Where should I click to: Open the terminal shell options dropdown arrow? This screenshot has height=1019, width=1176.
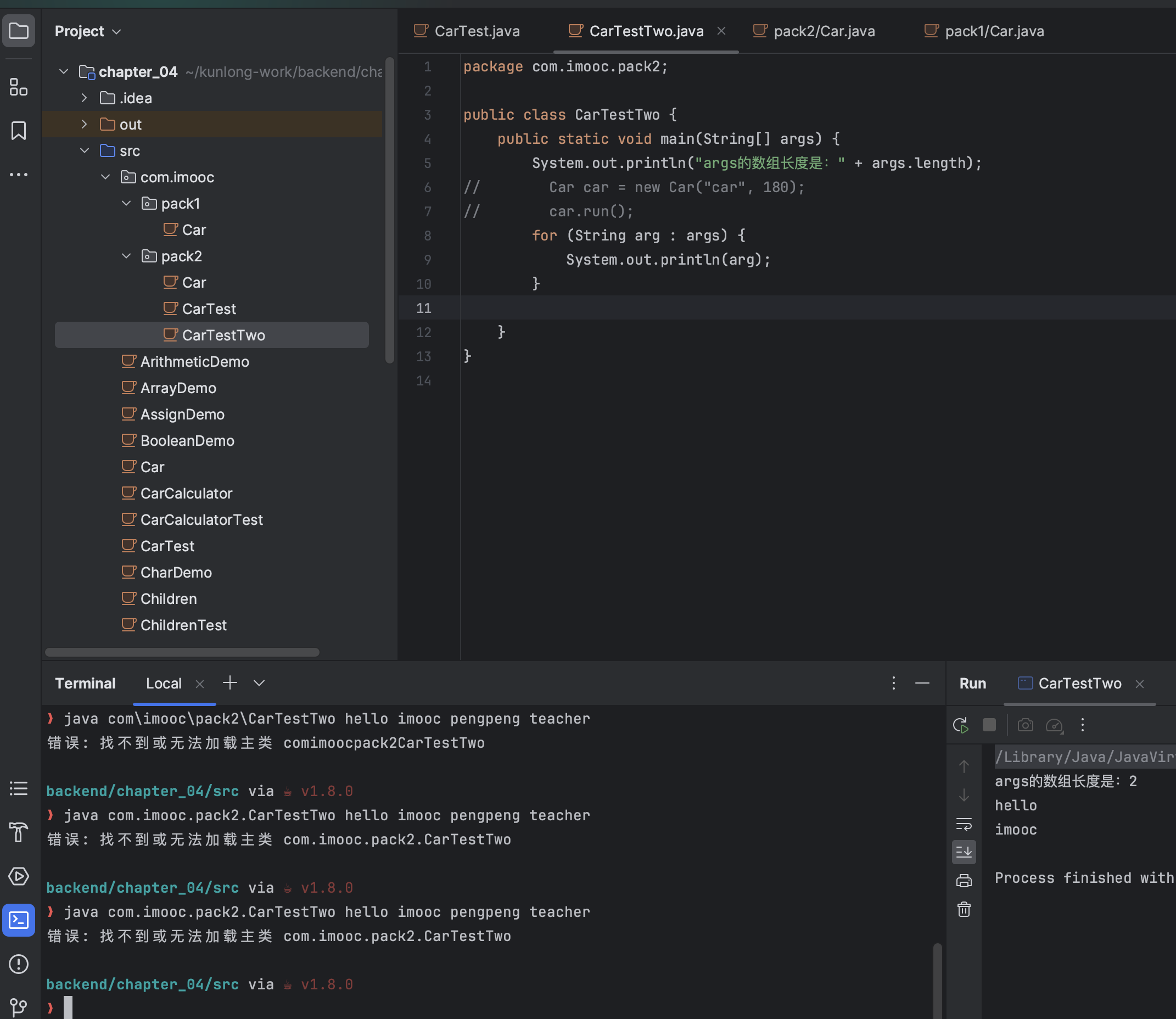tap(259, 683)
